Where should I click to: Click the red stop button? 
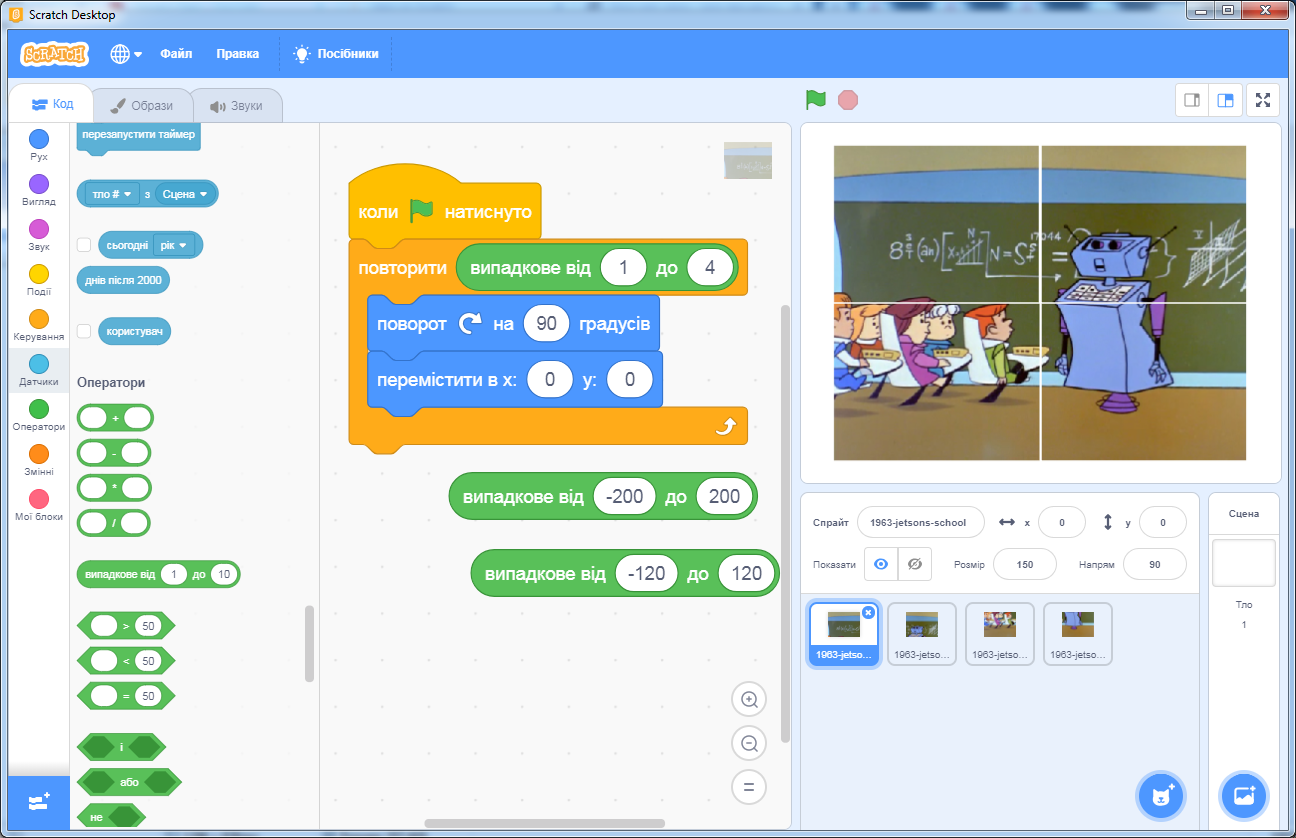848,99
